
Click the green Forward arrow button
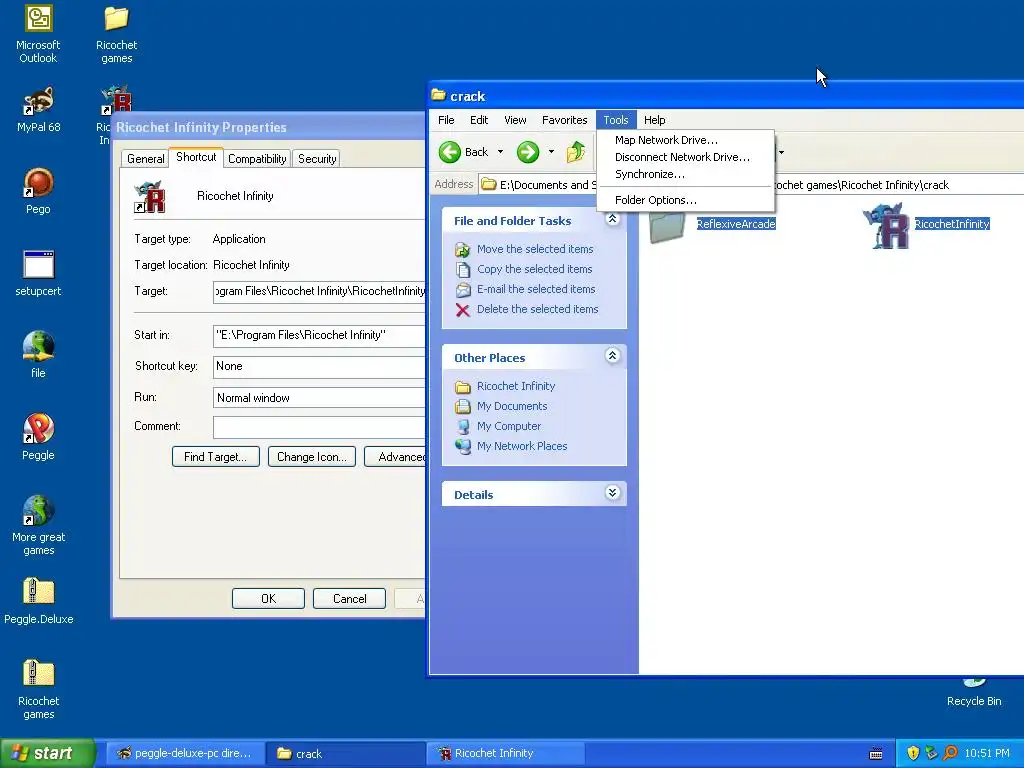point(528,152)
